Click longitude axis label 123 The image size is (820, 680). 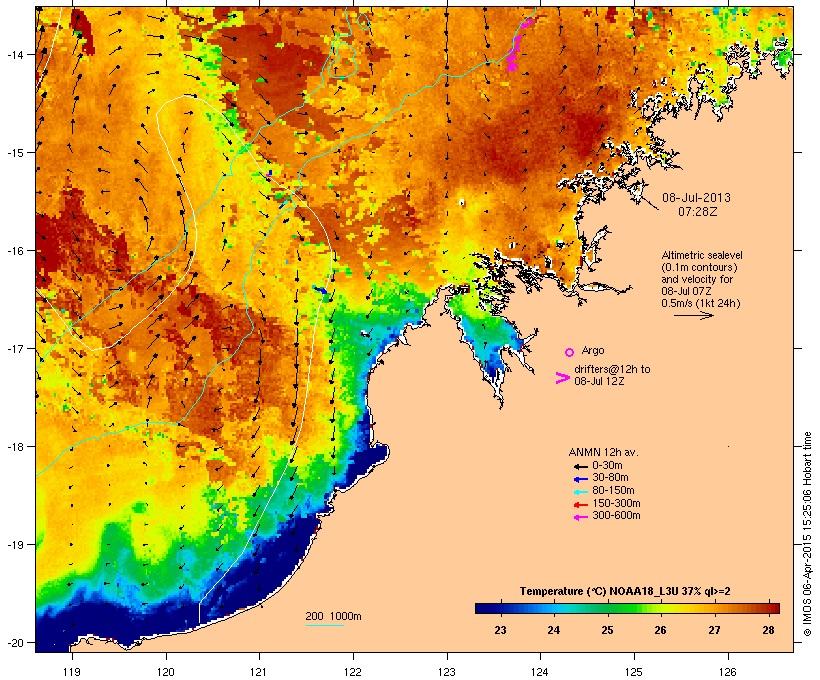[x=447, y=672]
